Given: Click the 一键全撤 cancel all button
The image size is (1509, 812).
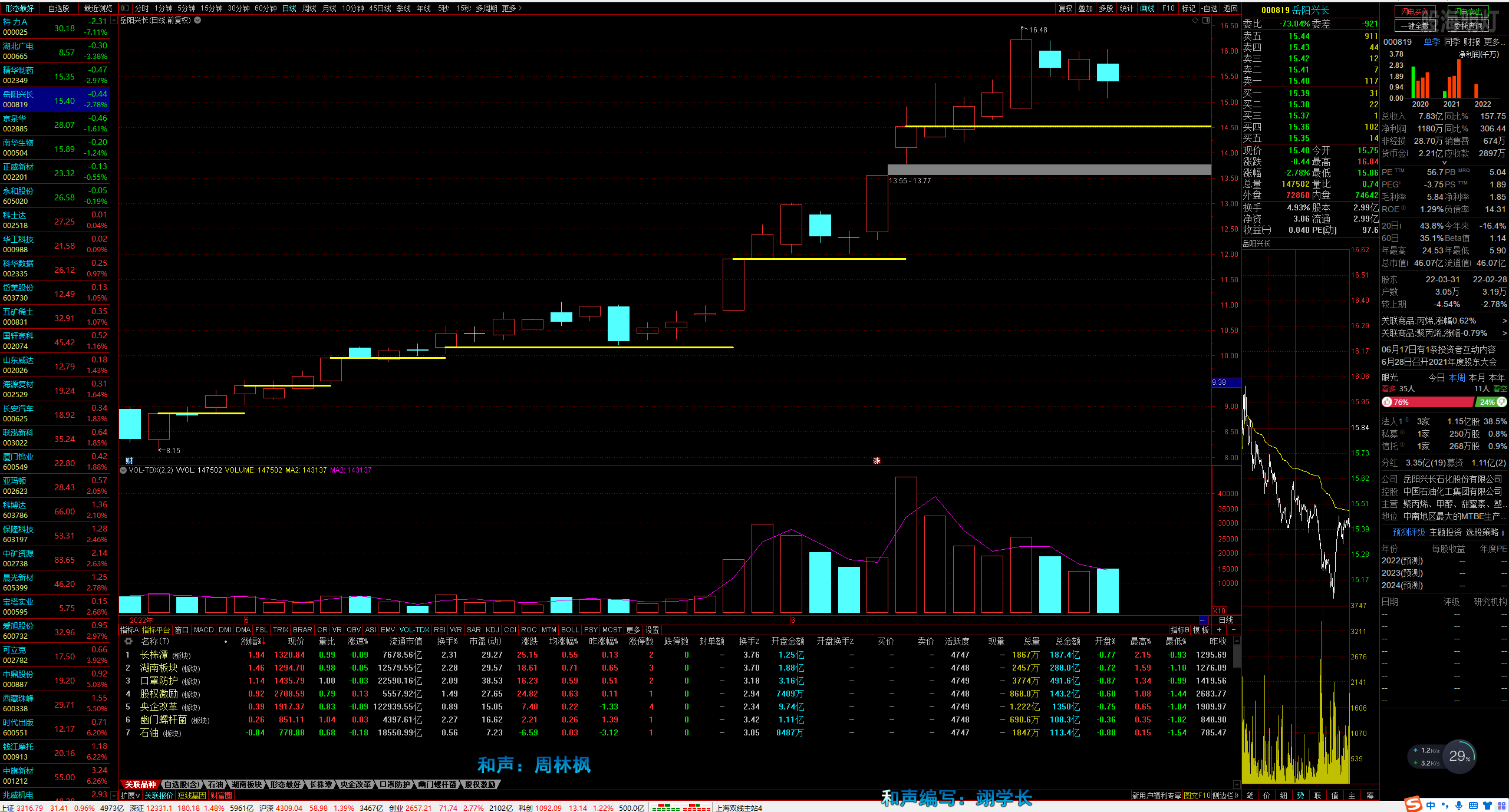Looking at the screenshot, I should click(1415, 26).
